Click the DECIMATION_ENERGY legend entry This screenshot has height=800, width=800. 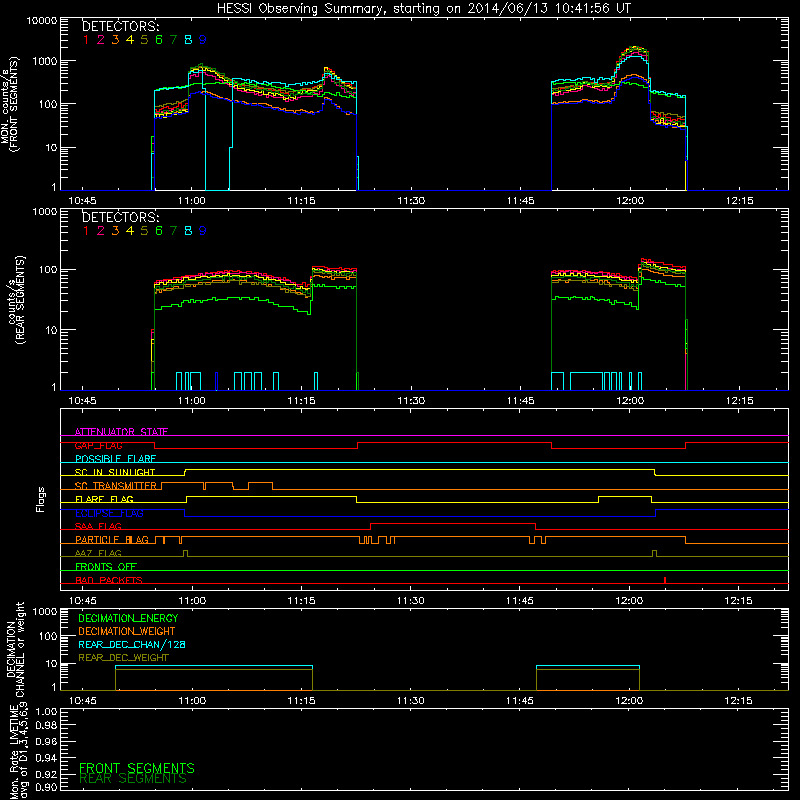pyautogui.click(x=128, y=618)
